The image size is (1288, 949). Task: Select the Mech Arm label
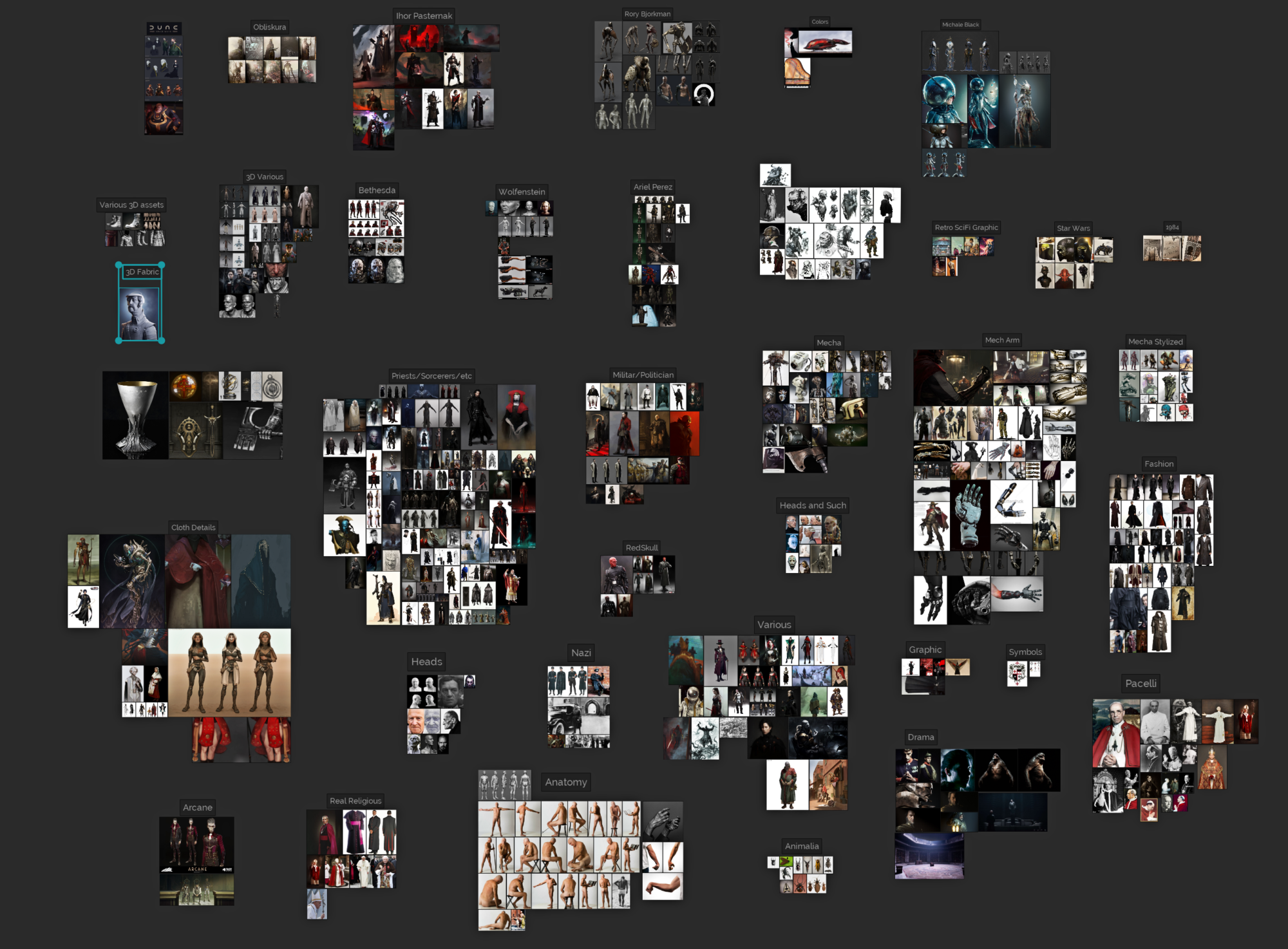point(1002,340)
